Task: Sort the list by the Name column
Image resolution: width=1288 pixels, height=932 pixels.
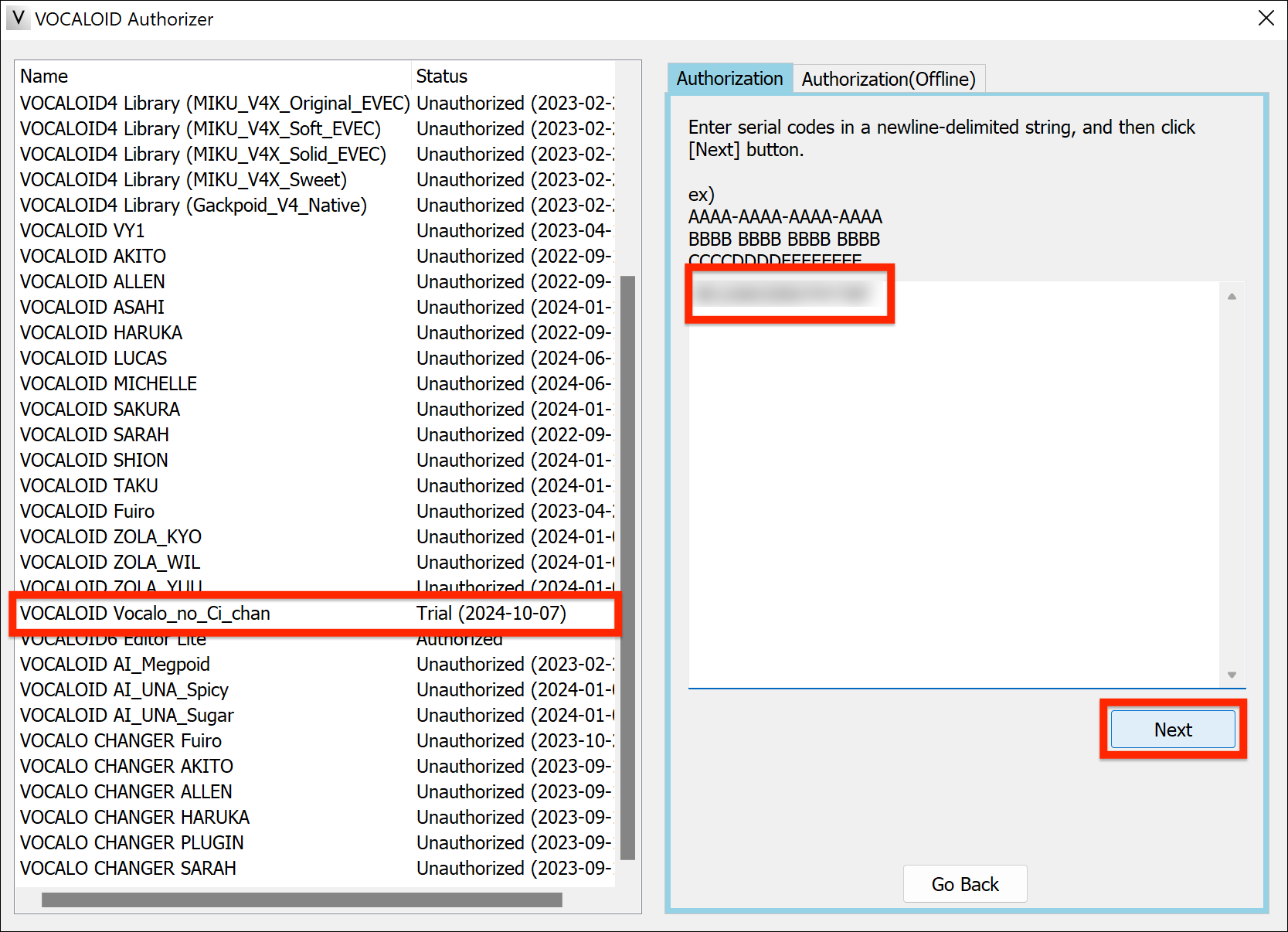Action: [44, 76]
